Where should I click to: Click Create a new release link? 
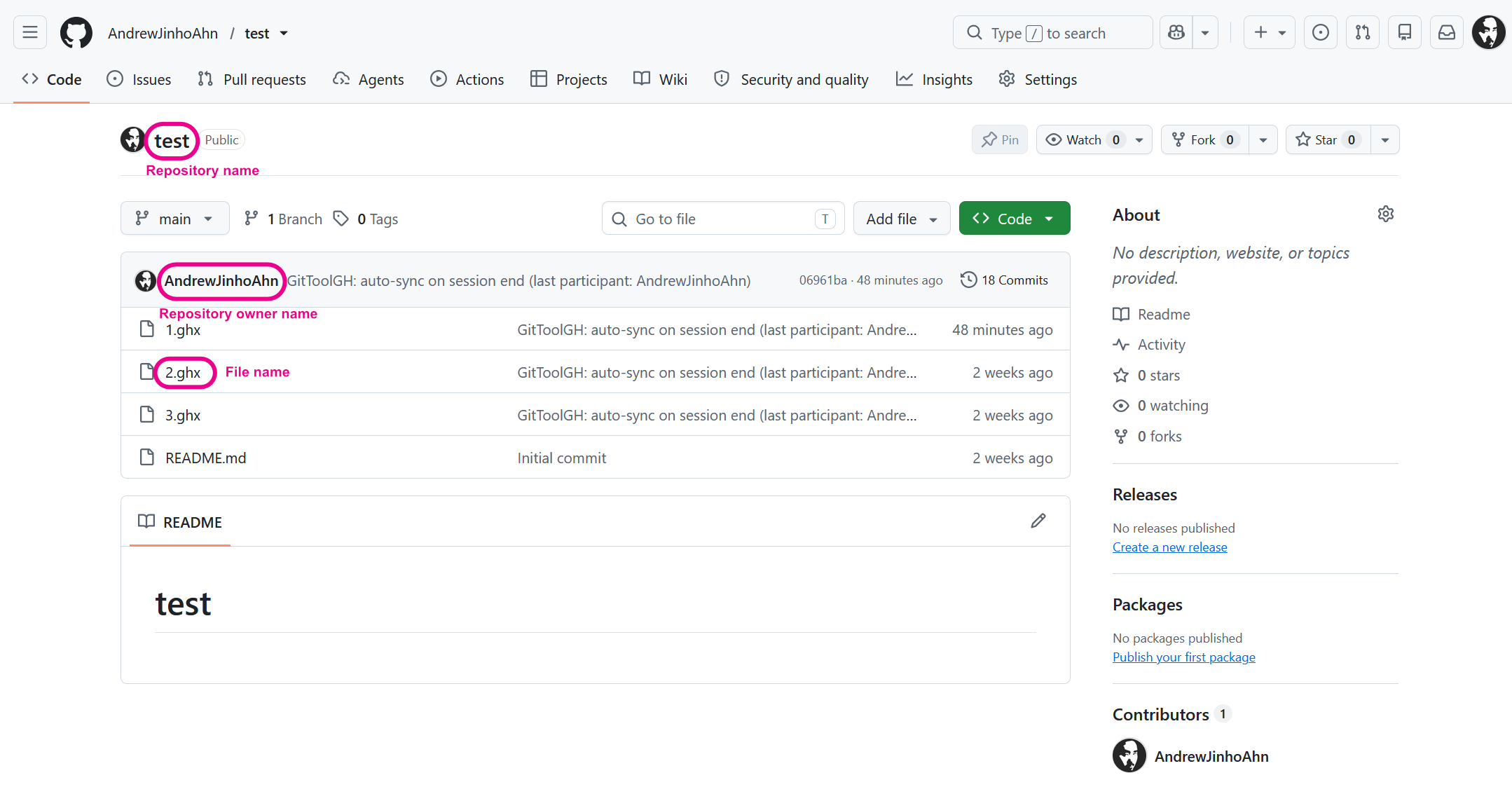pyautogui.click(x=1169, y=547)
